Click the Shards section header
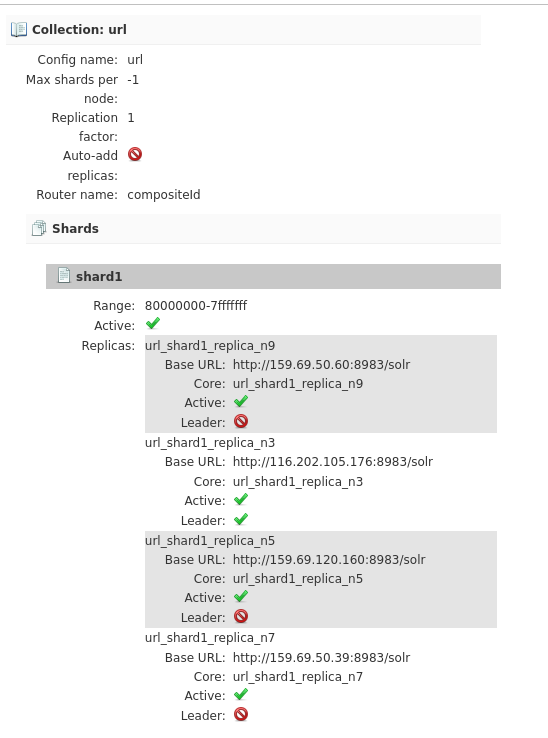Screen dimensions: 548x738 (264, 229)
